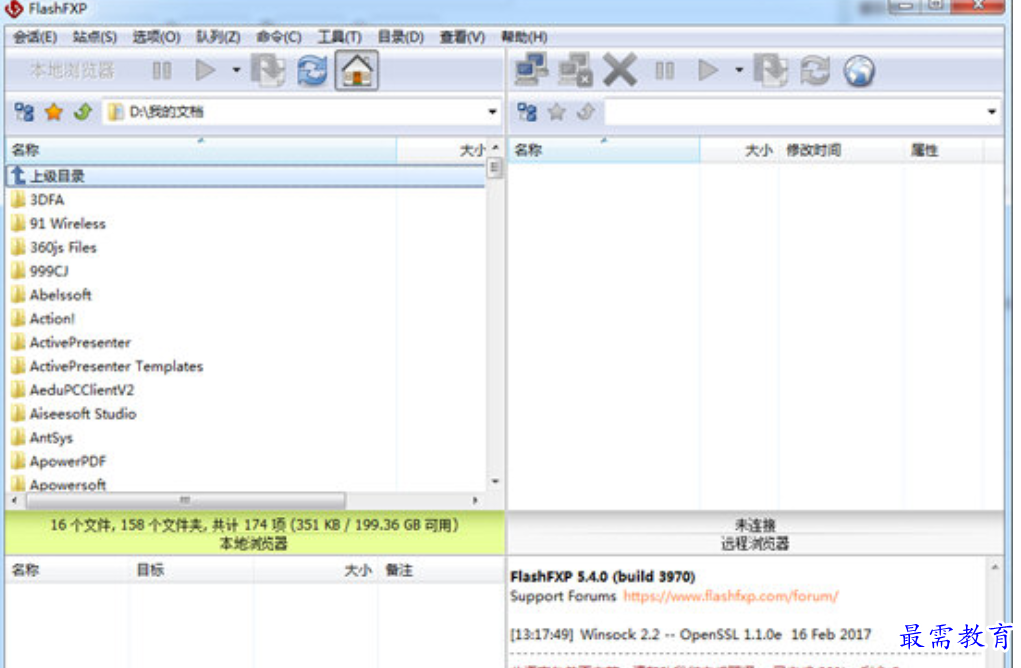Select the ActivePresenter Templates folder
The height and width of the screenshot is (668, 1021).
116,366
